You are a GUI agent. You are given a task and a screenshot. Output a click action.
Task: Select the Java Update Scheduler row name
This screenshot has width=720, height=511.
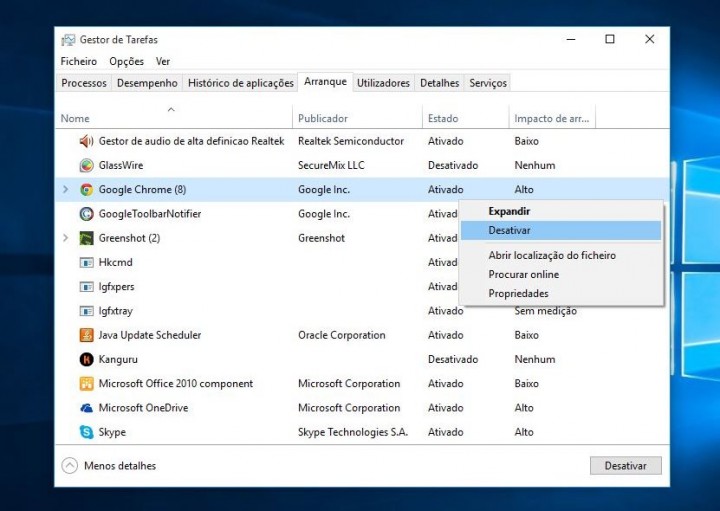(x=150, y=335)
